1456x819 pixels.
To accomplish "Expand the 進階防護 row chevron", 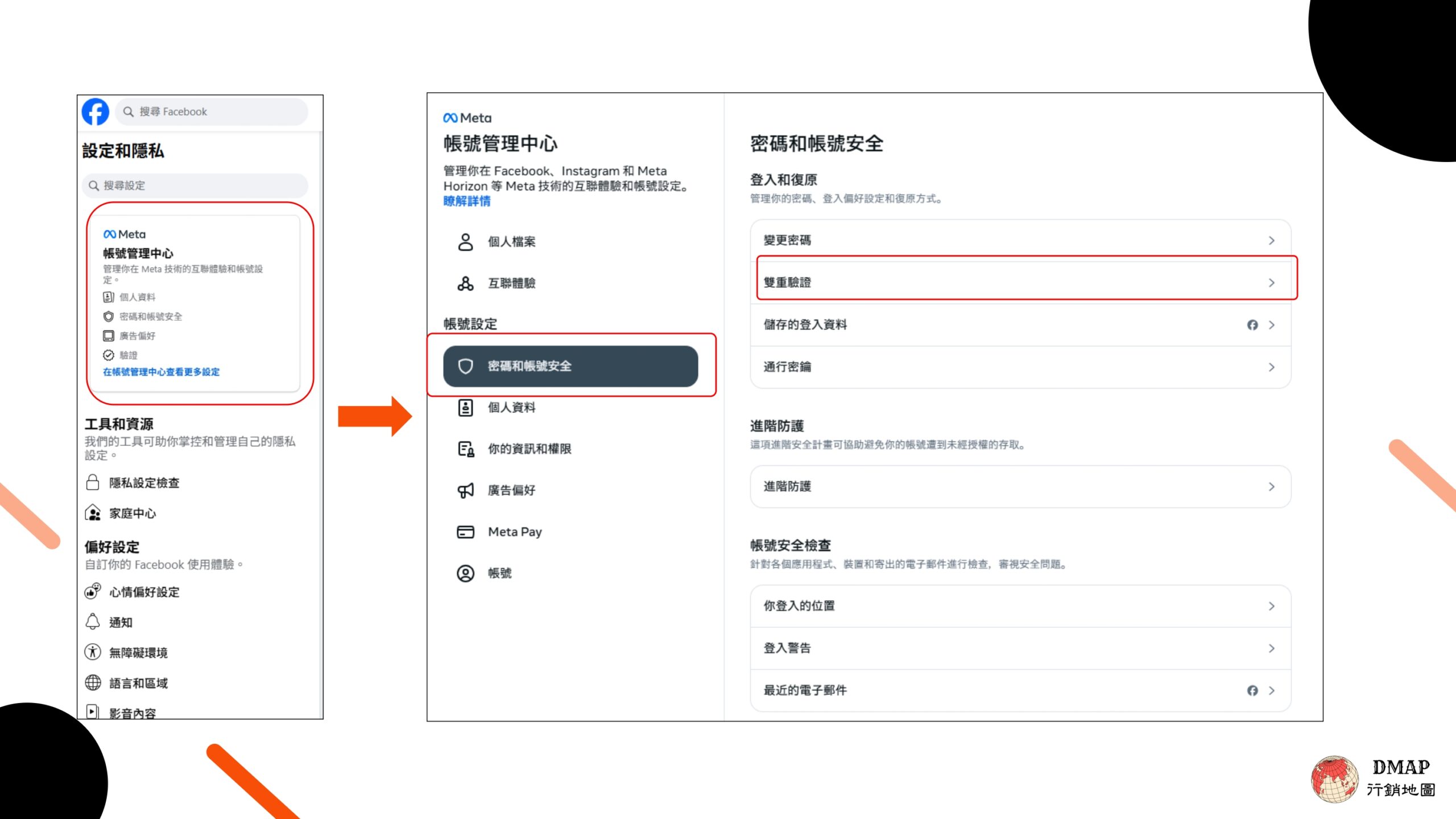I will click(x=1271, y=487).
